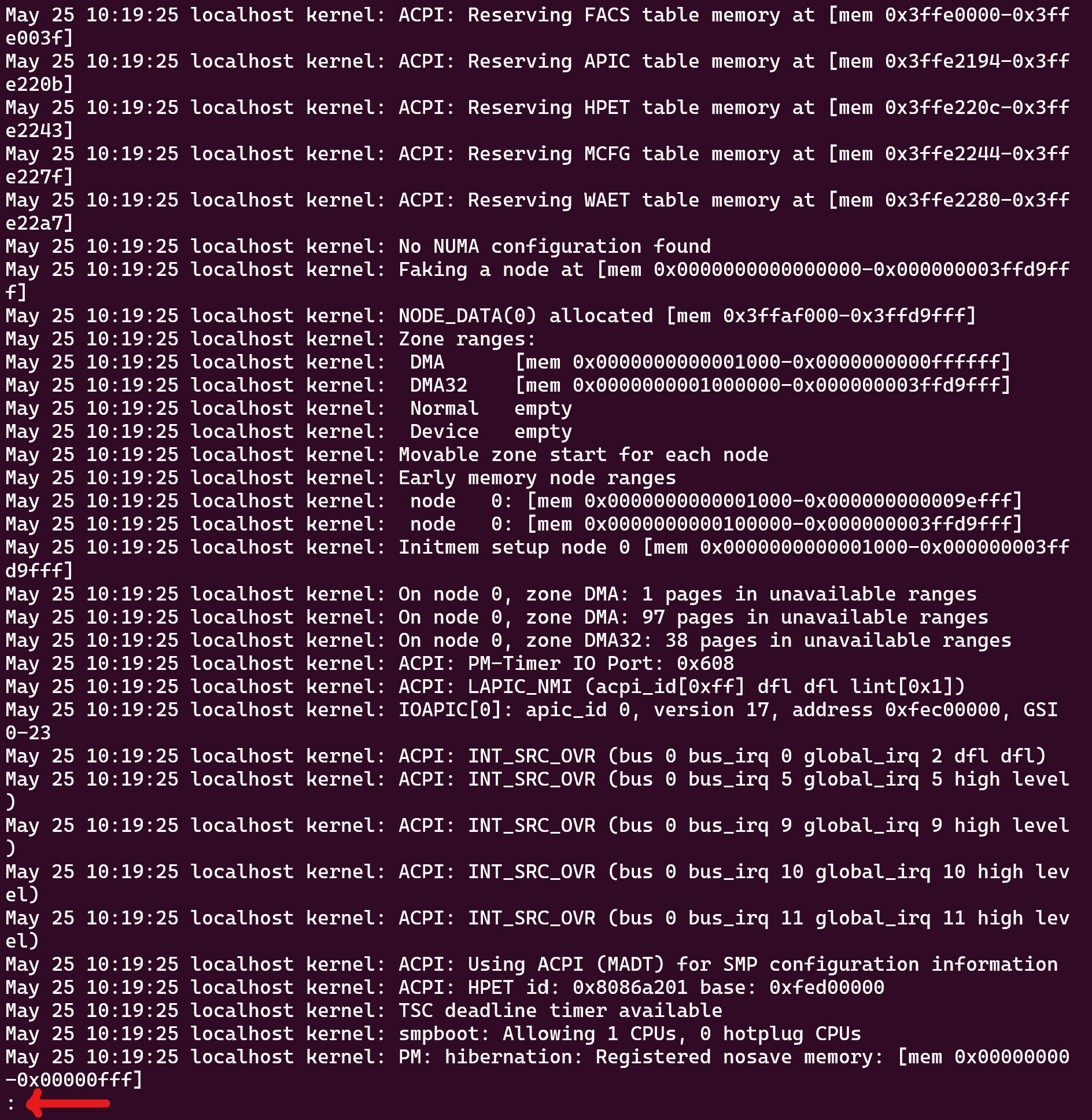Select the "PM: hibernation: Registered nosave memory" line
This screenshot has height=1120, width=1092.
tap(537, 1069)
